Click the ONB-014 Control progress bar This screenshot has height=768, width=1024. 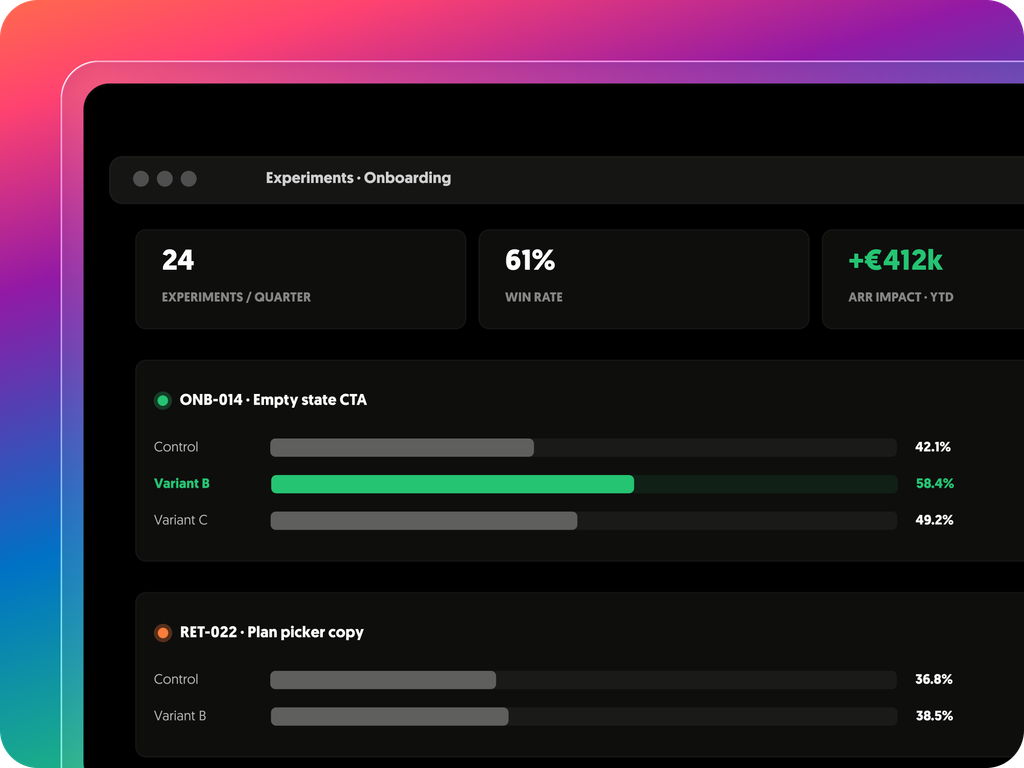tap(583, 447)
